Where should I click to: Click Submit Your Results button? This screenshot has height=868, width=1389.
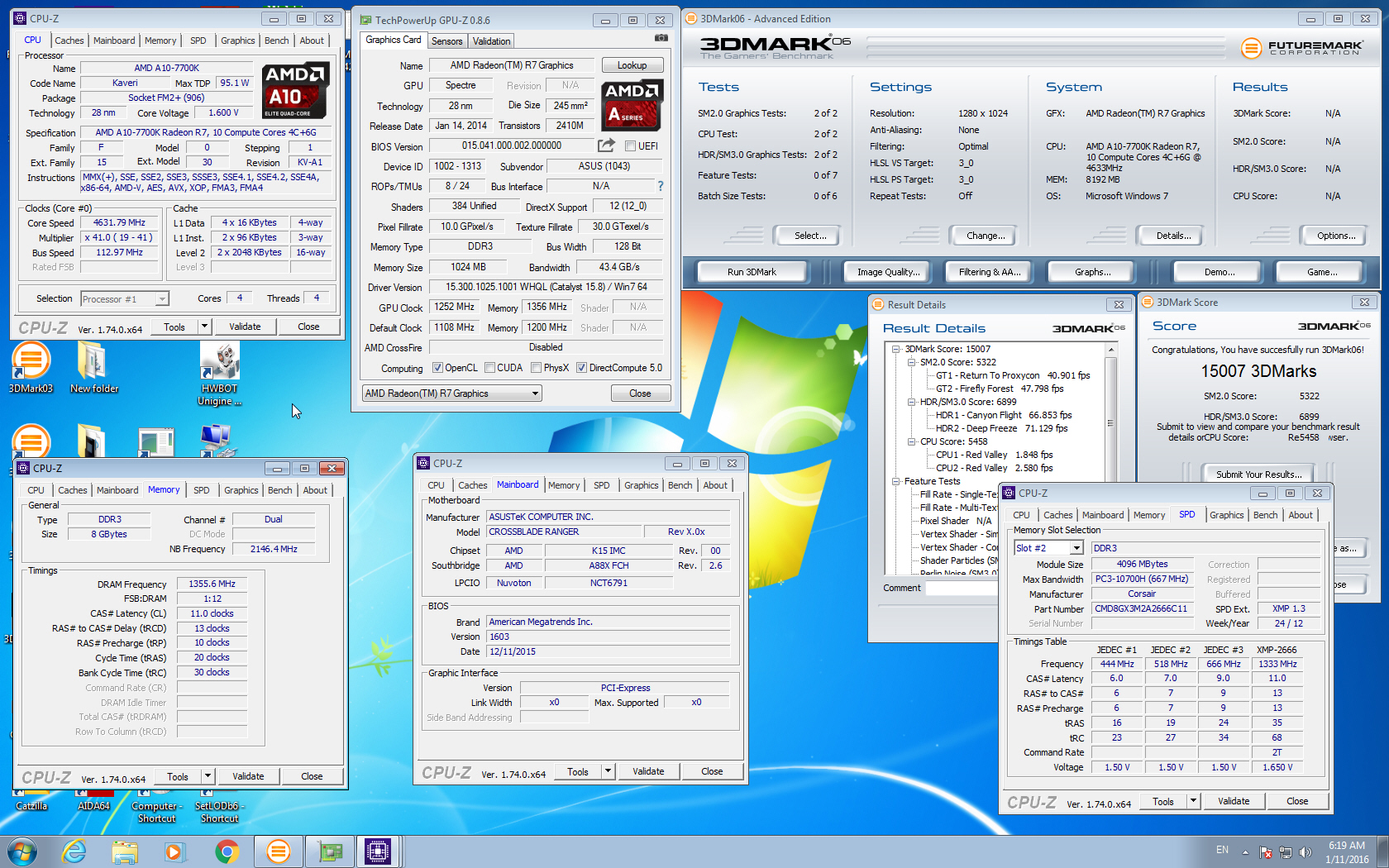pos(1258,475)
